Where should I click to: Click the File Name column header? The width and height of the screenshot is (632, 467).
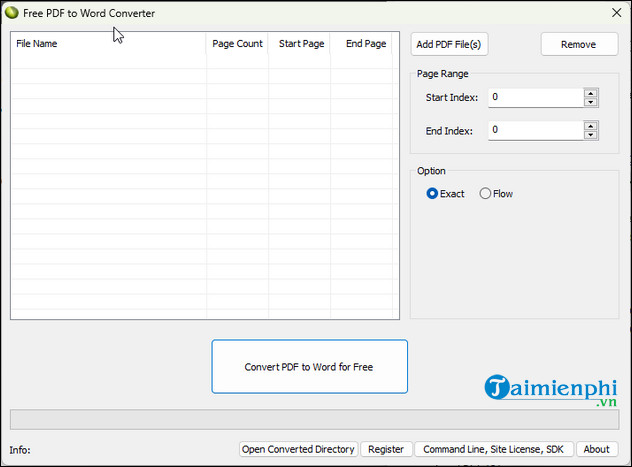point(109,44)
